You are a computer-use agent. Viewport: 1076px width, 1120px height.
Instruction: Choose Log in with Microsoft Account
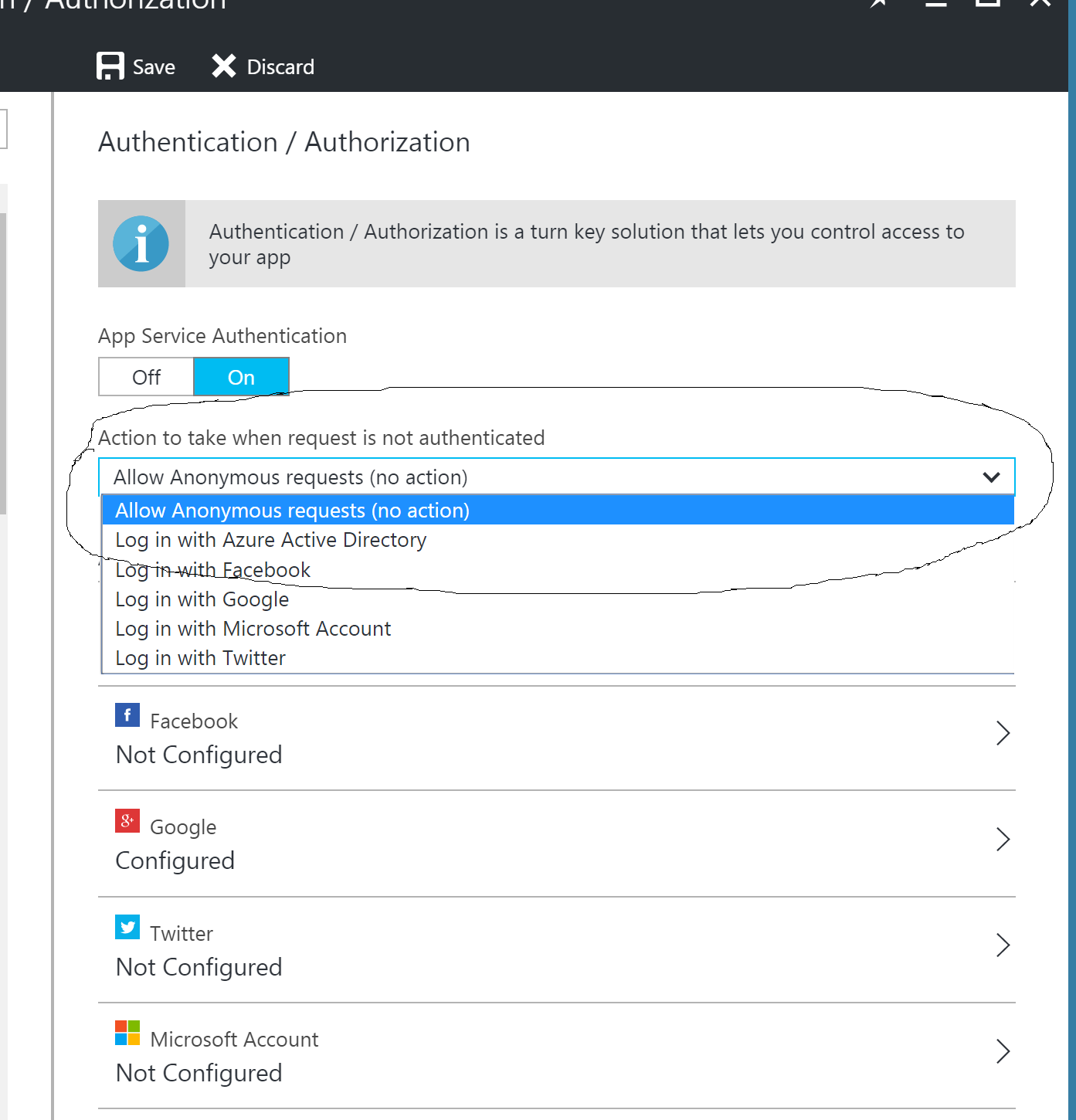[558, 629]
